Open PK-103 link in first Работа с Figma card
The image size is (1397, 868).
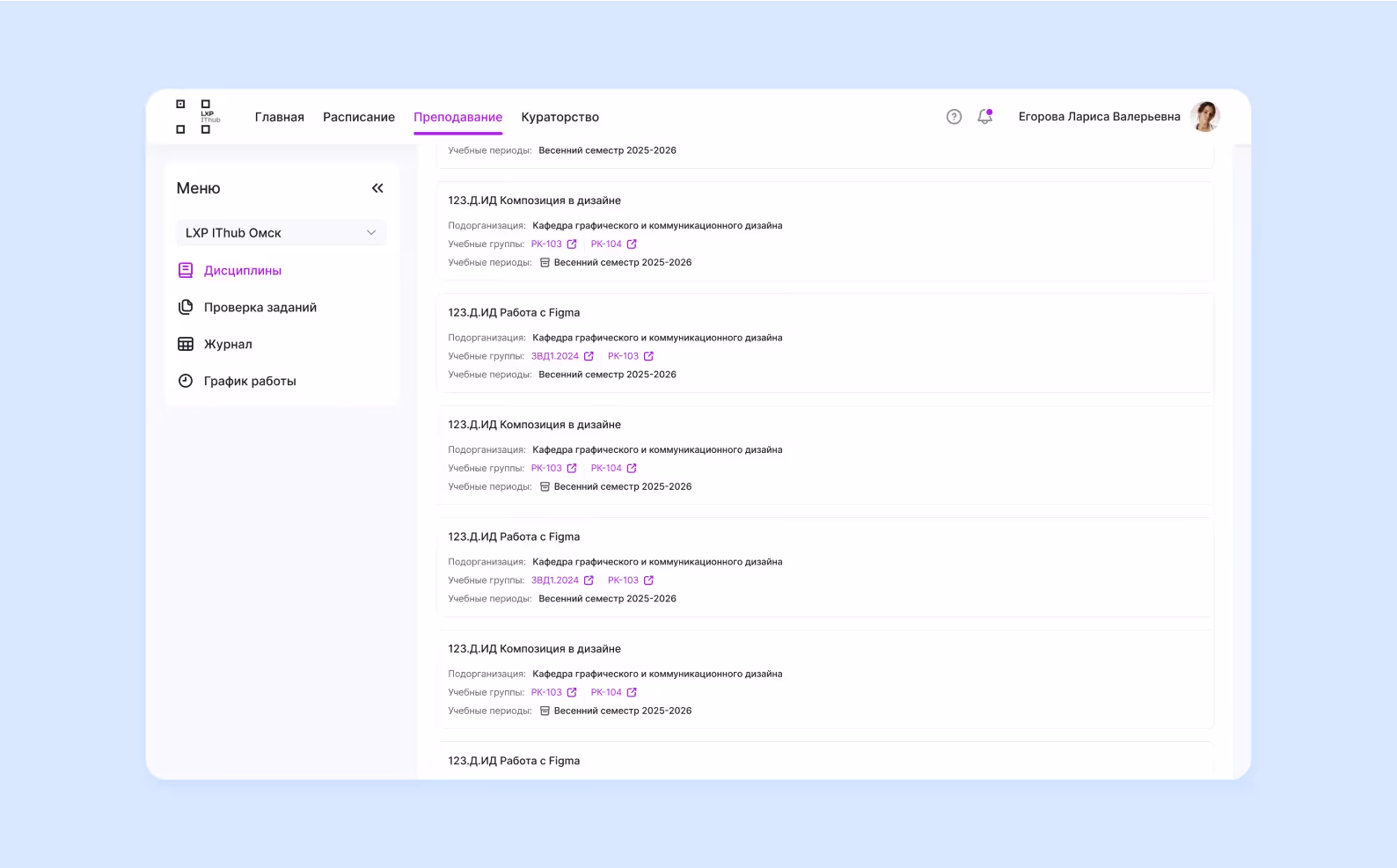click(623, 356)
